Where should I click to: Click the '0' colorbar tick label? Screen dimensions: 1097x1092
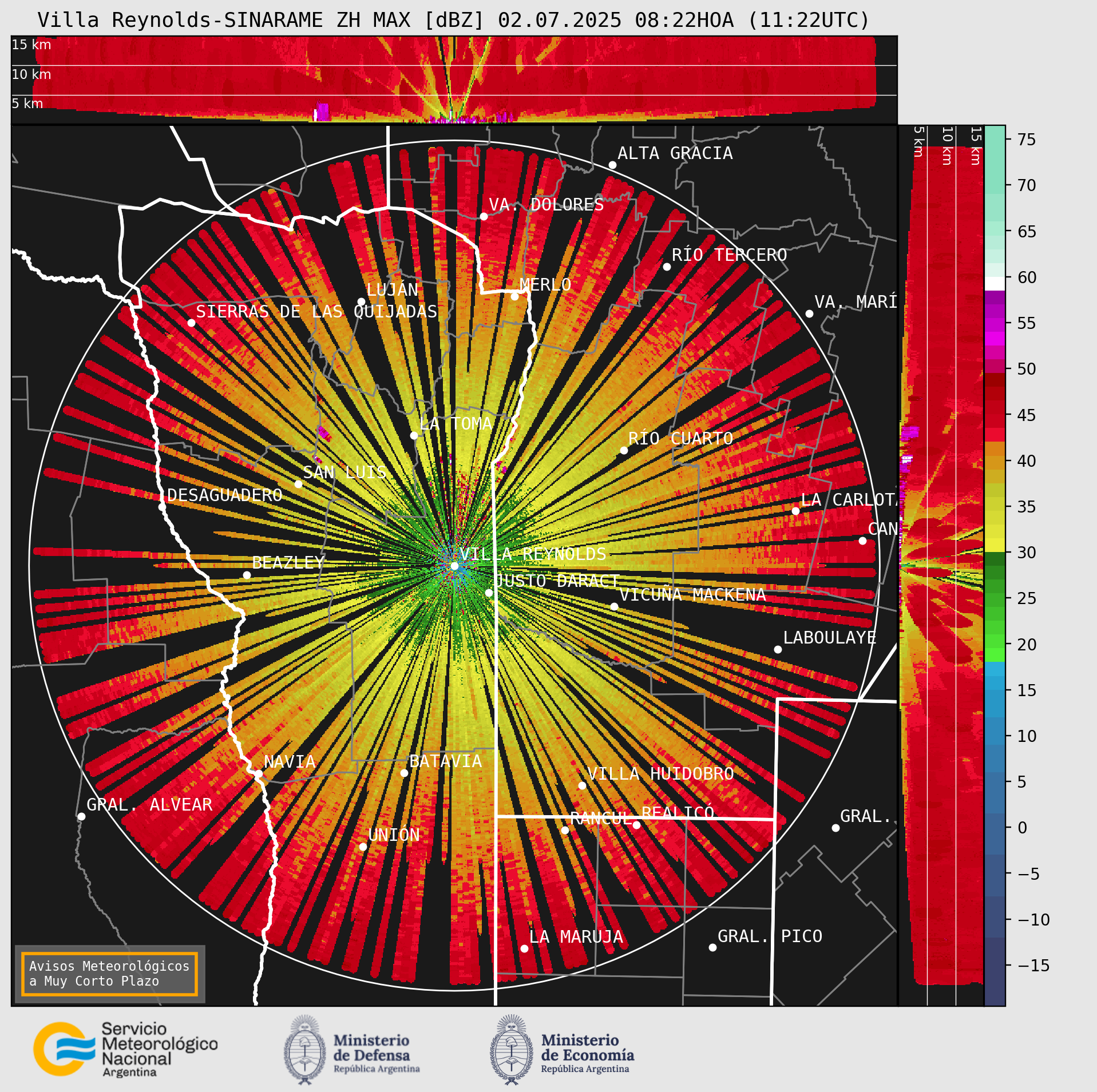[x=1023, y=828]
